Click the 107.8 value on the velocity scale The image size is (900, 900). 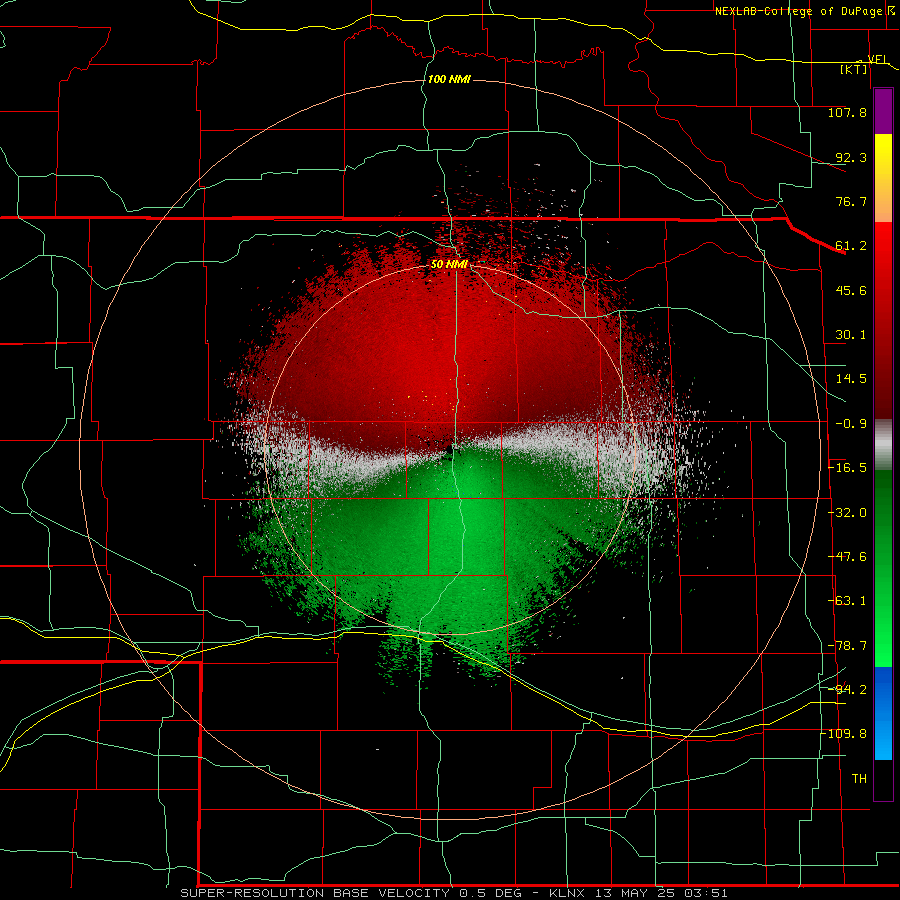(x=847, y=112)
